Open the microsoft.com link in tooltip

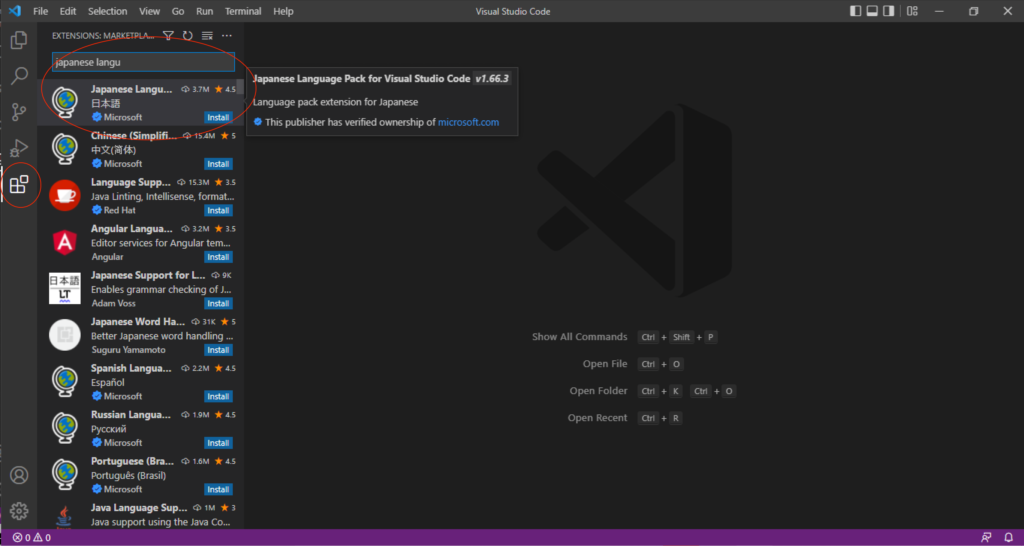468,122
